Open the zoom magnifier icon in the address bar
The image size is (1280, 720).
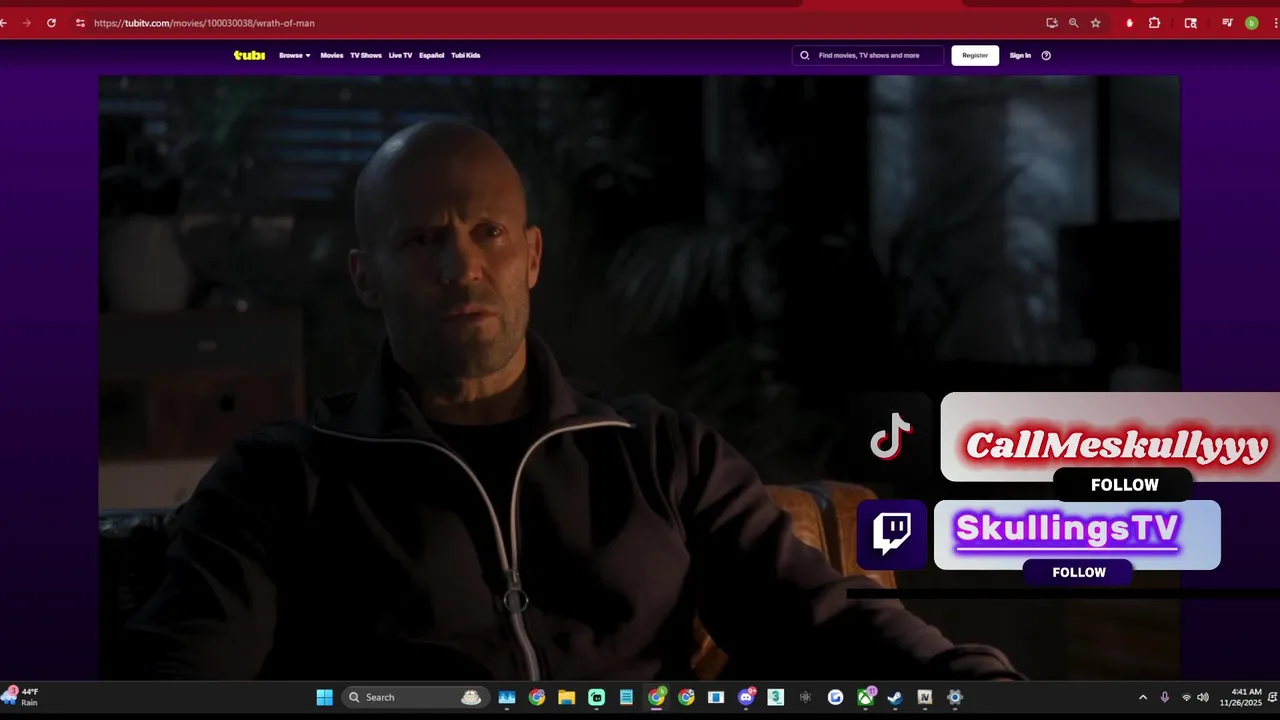[x=1074, y=23]
